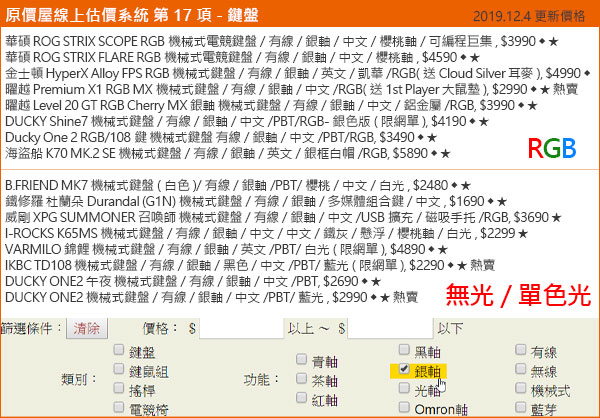Check the 無線 wireless filter
The width and height of the screenshot is (600, 418).
520,369
